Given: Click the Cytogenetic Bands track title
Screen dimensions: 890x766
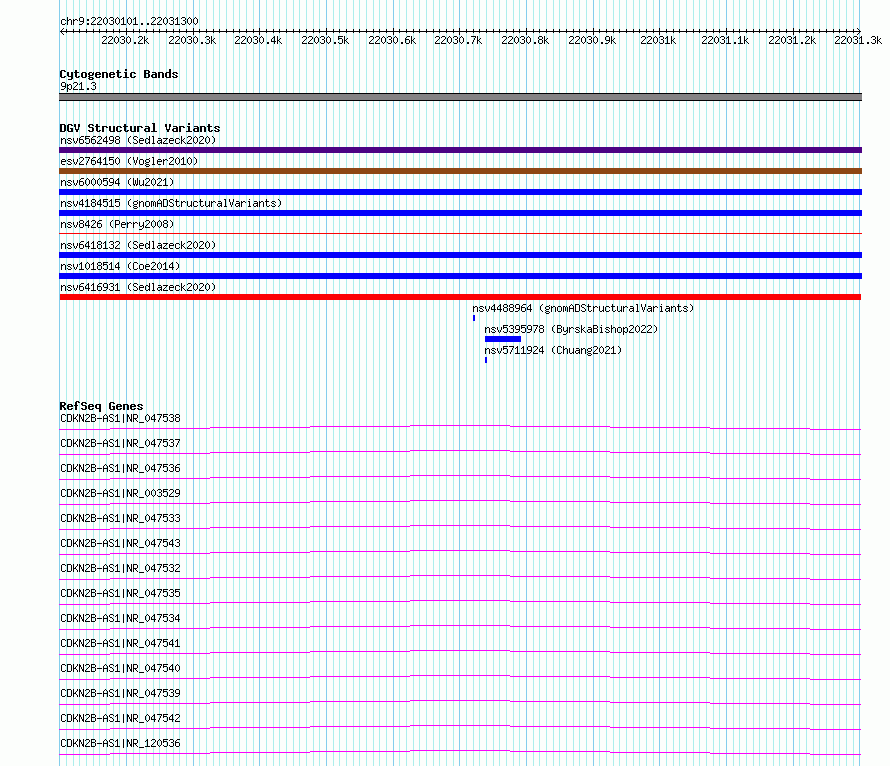Looking at the screenshot, I should pyautogui.click(x=119, y=74).
